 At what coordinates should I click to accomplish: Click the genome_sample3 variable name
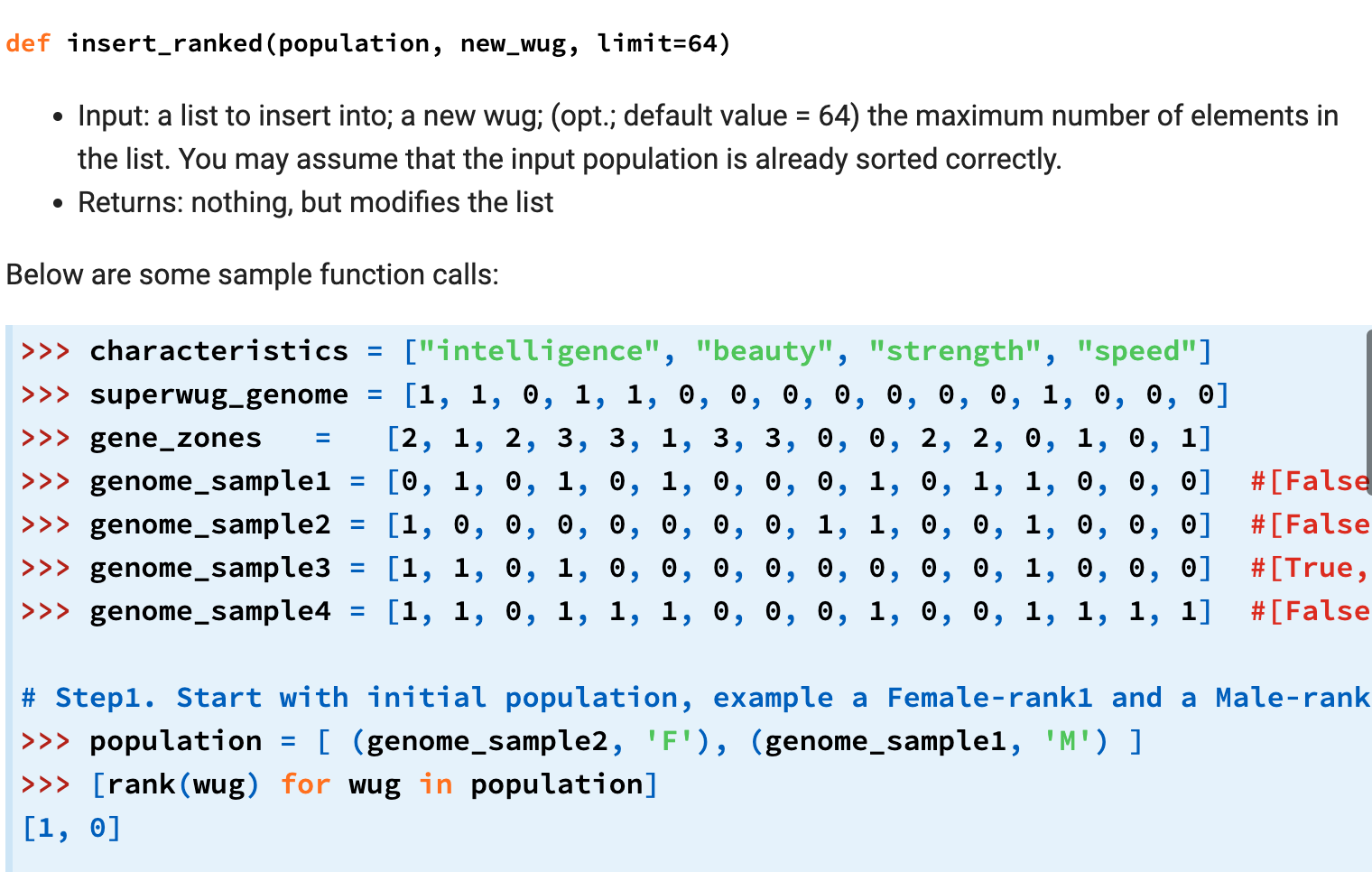tap(209, 568)
